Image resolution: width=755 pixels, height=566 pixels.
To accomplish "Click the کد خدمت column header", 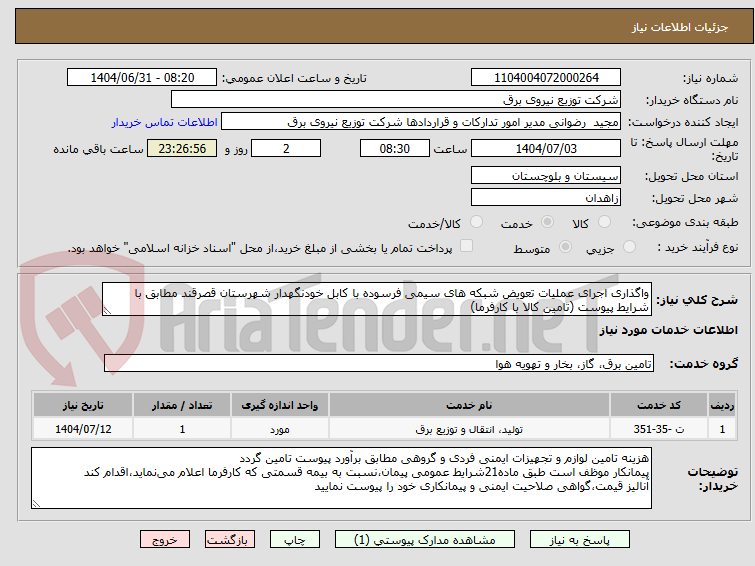I will 658,405.
